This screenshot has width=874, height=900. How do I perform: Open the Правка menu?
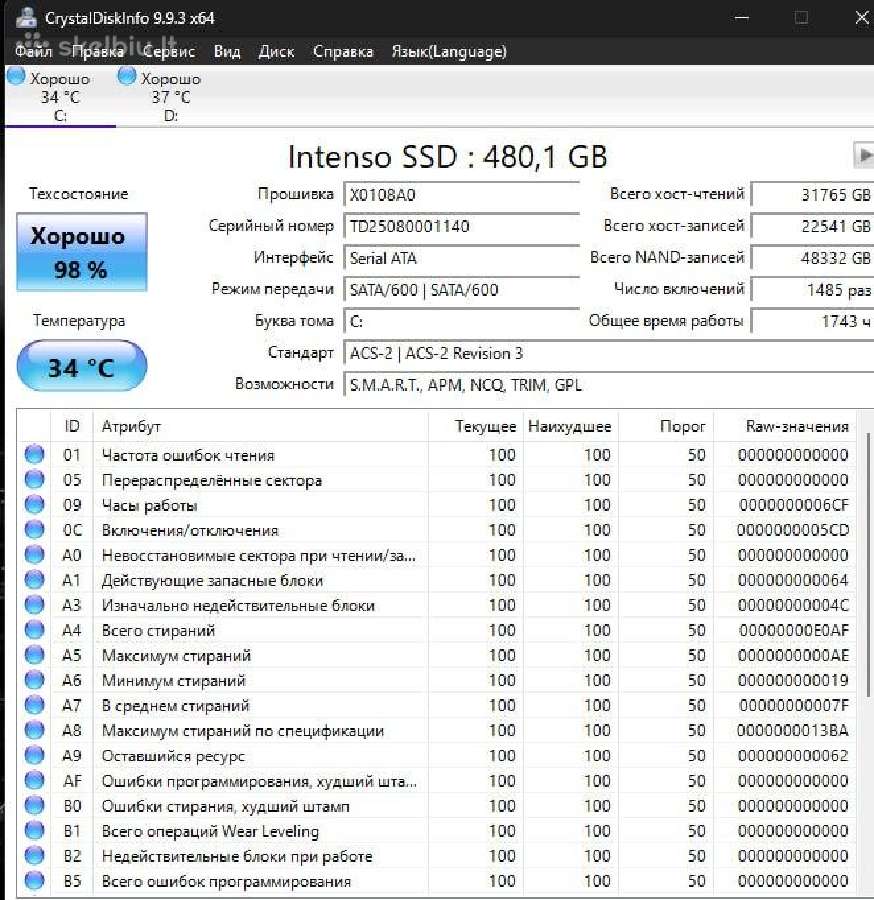pyautogui.click(x=98, y=52)
